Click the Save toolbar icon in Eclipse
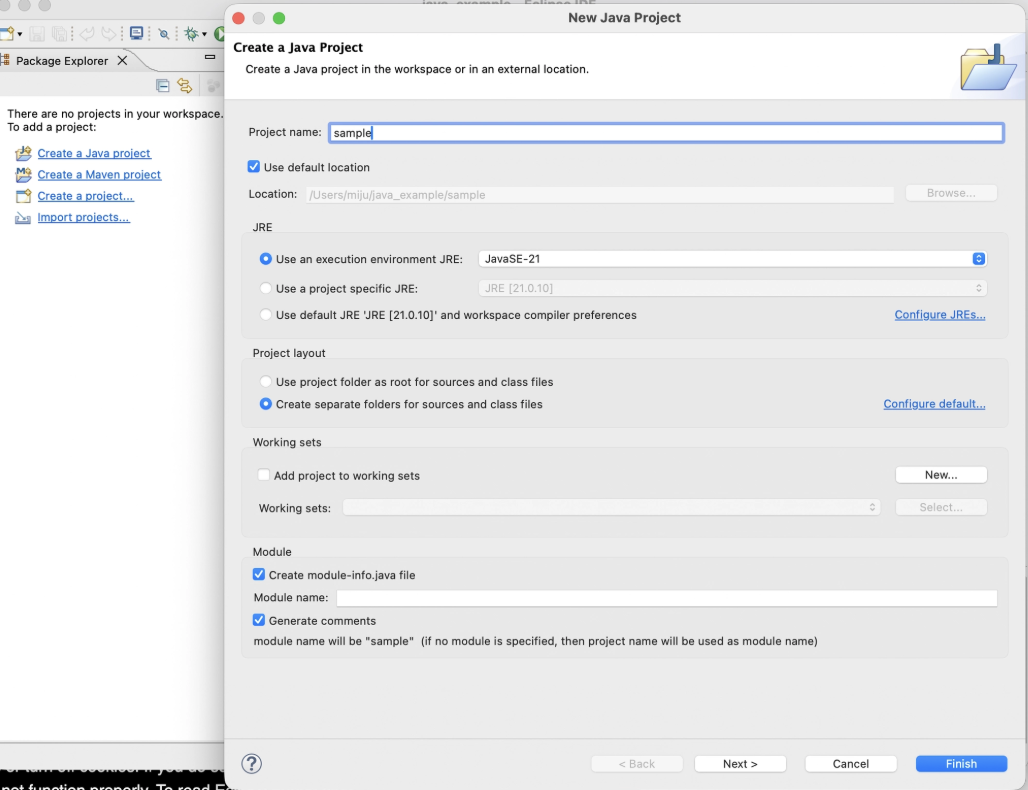Screen dimensions: 1028x790 (x=37, y=33)
